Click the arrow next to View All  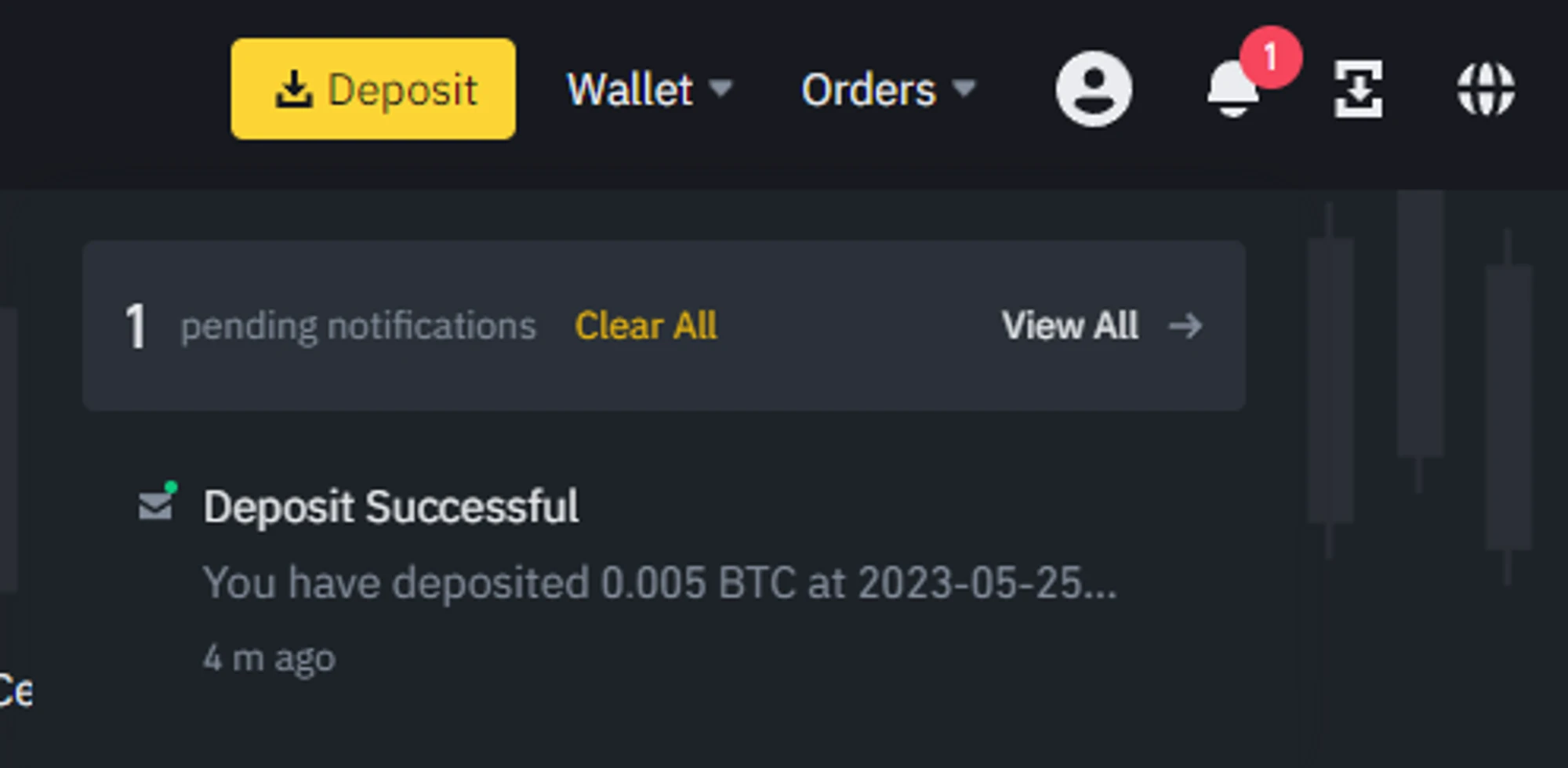1185,326
